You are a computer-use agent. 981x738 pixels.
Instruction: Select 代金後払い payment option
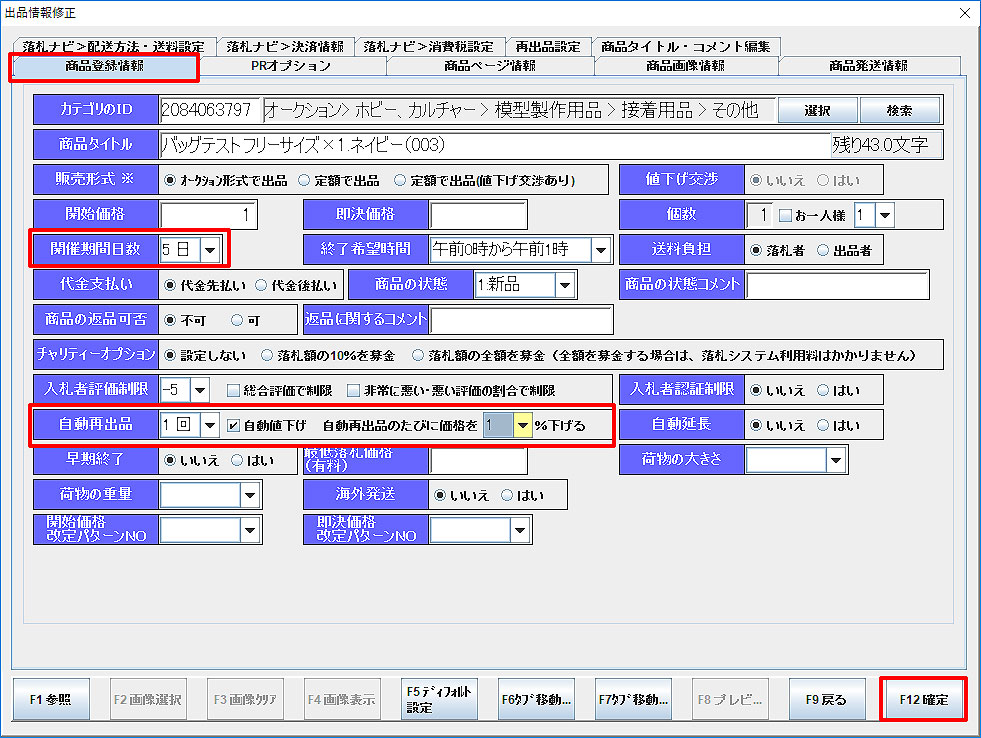[x=262, y=285]
